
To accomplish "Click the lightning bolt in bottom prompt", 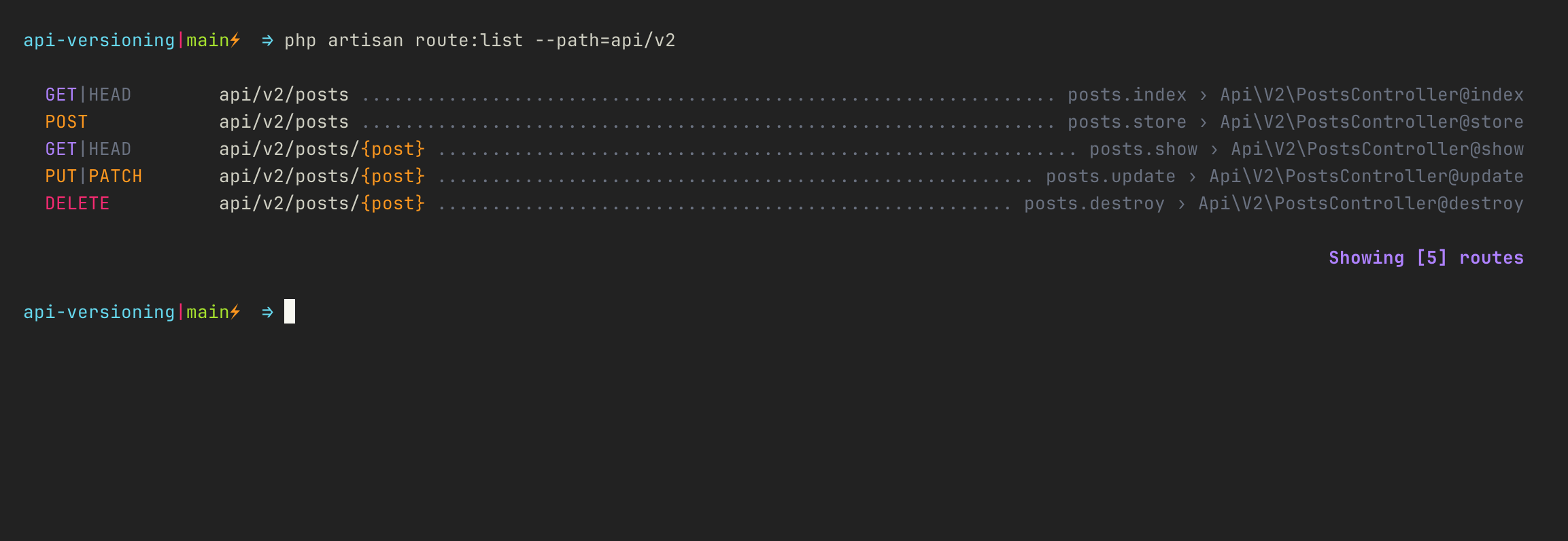I will tap(235, 313).
